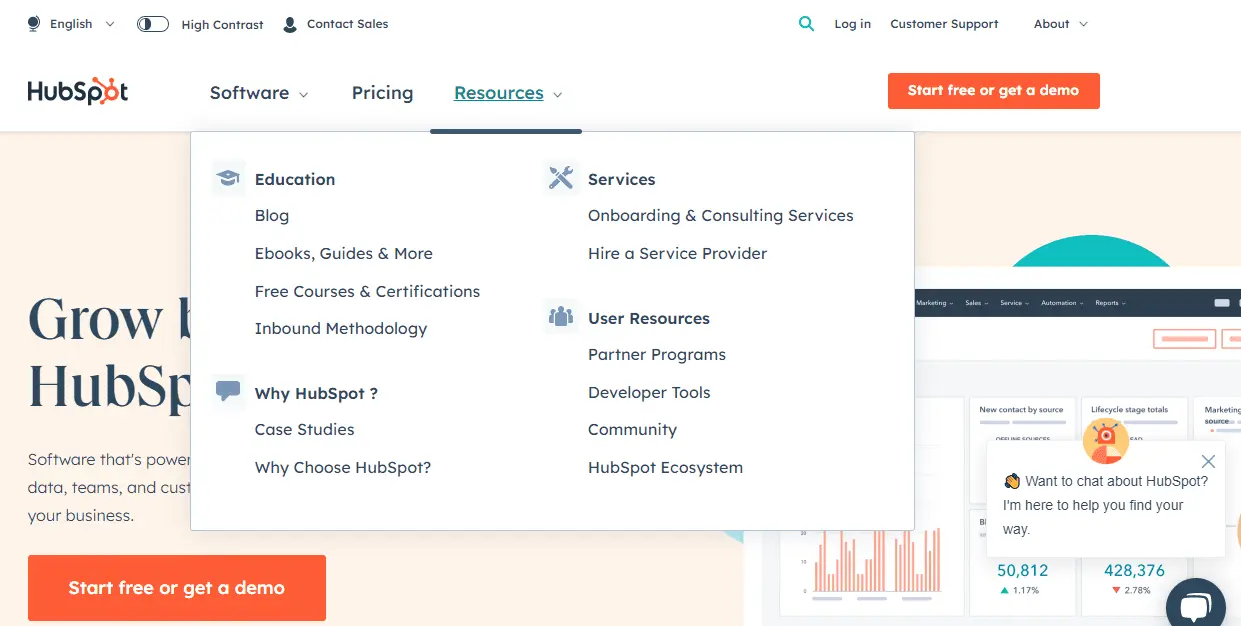Click the HubSpot logo

[x=78, y=92]
